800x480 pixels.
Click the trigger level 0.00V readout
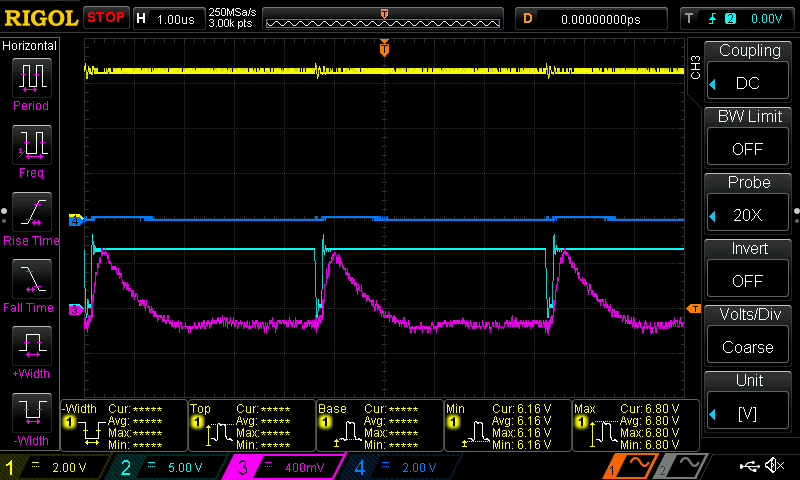[766, 19]
